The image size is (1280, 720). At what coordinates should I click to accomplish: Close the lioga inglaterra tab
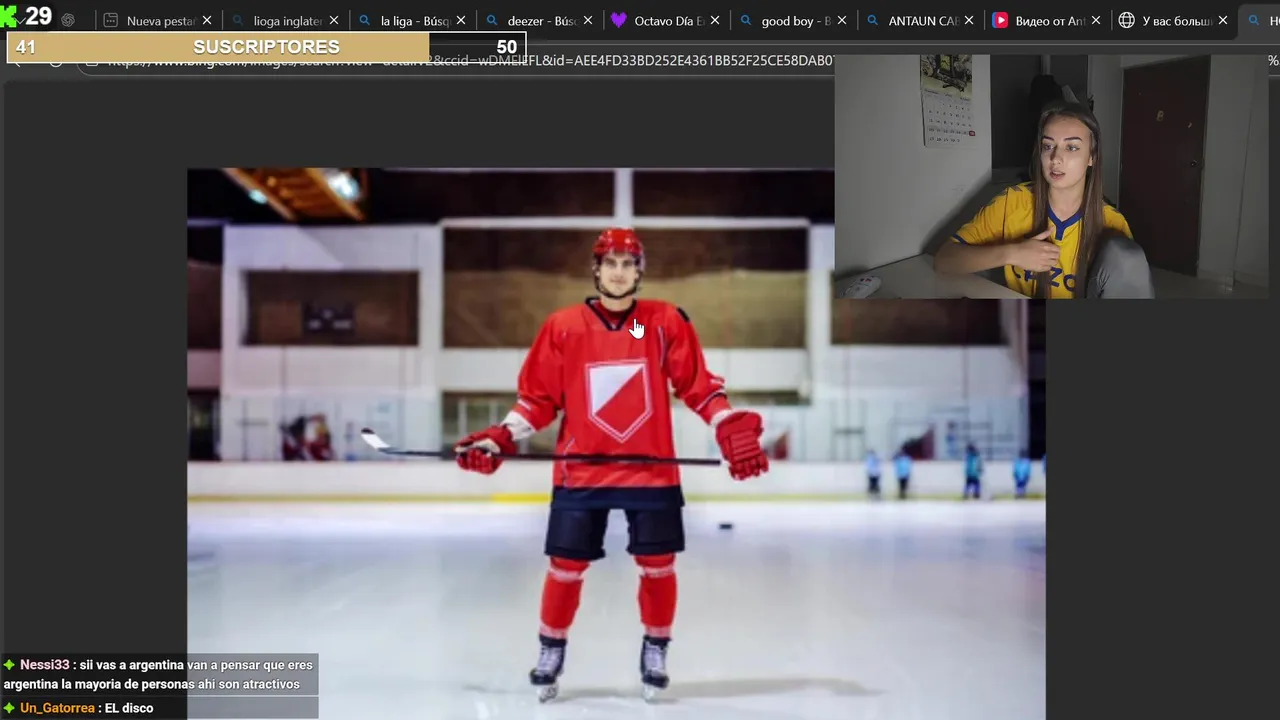point(334,20)
